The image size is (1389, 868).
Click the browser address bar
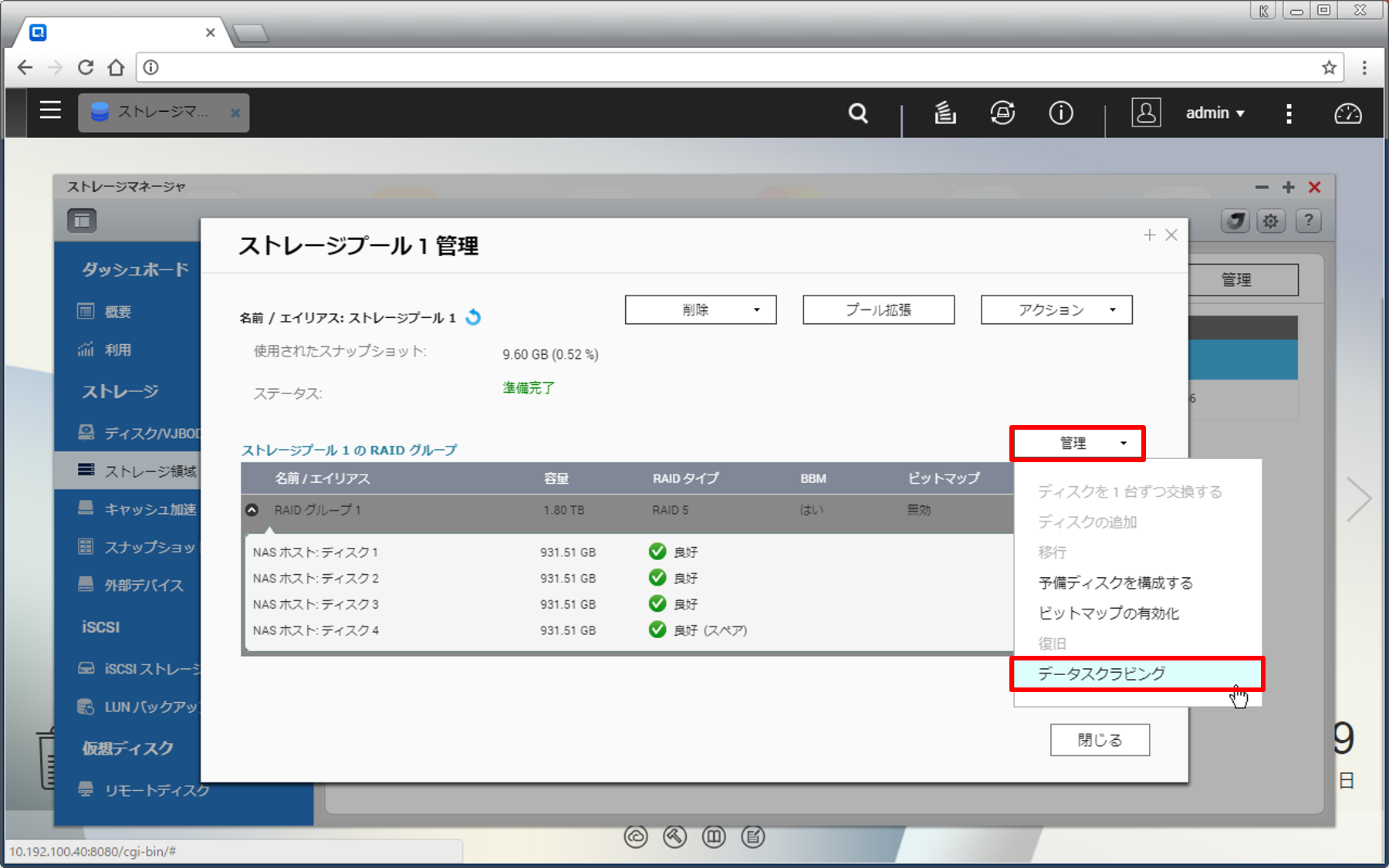click(733, 68)
